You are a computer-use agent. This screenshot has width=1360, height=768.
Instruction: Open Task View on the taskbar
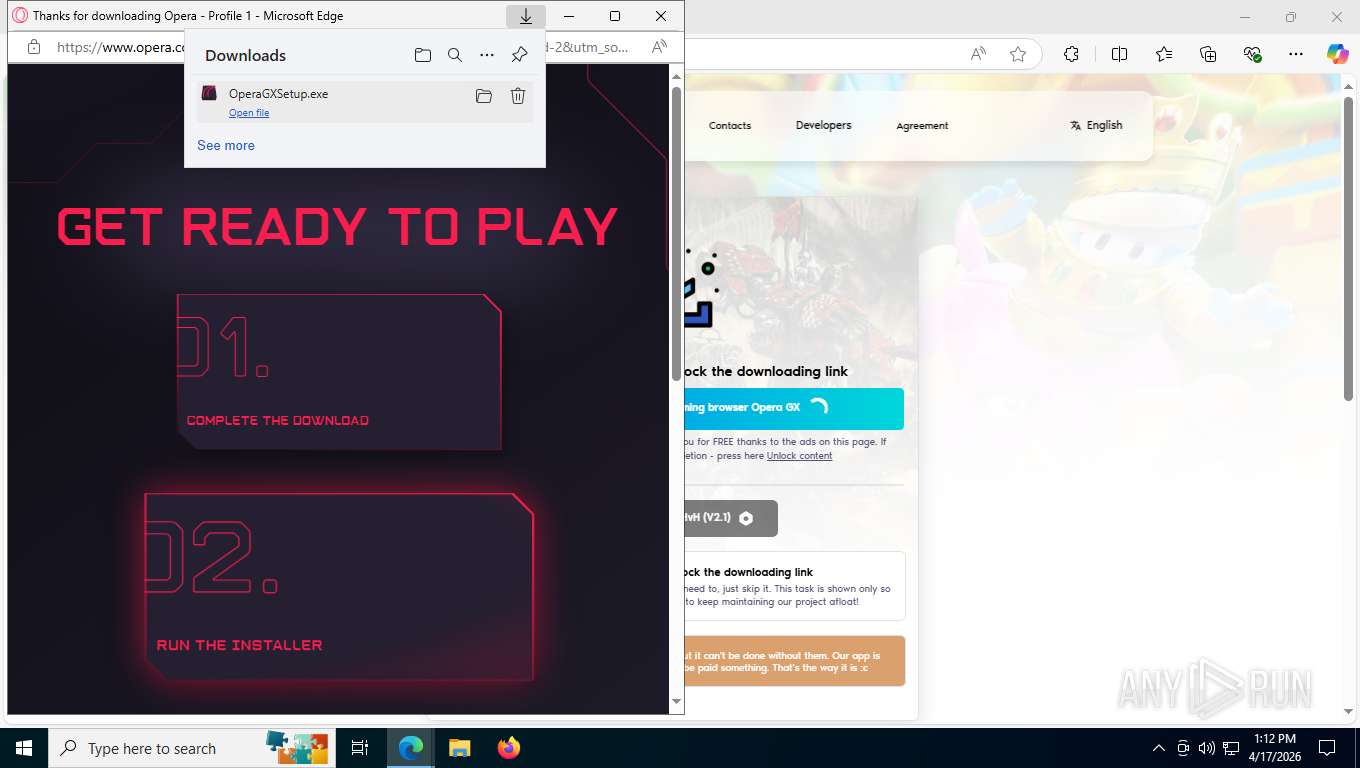click(360, 748)
